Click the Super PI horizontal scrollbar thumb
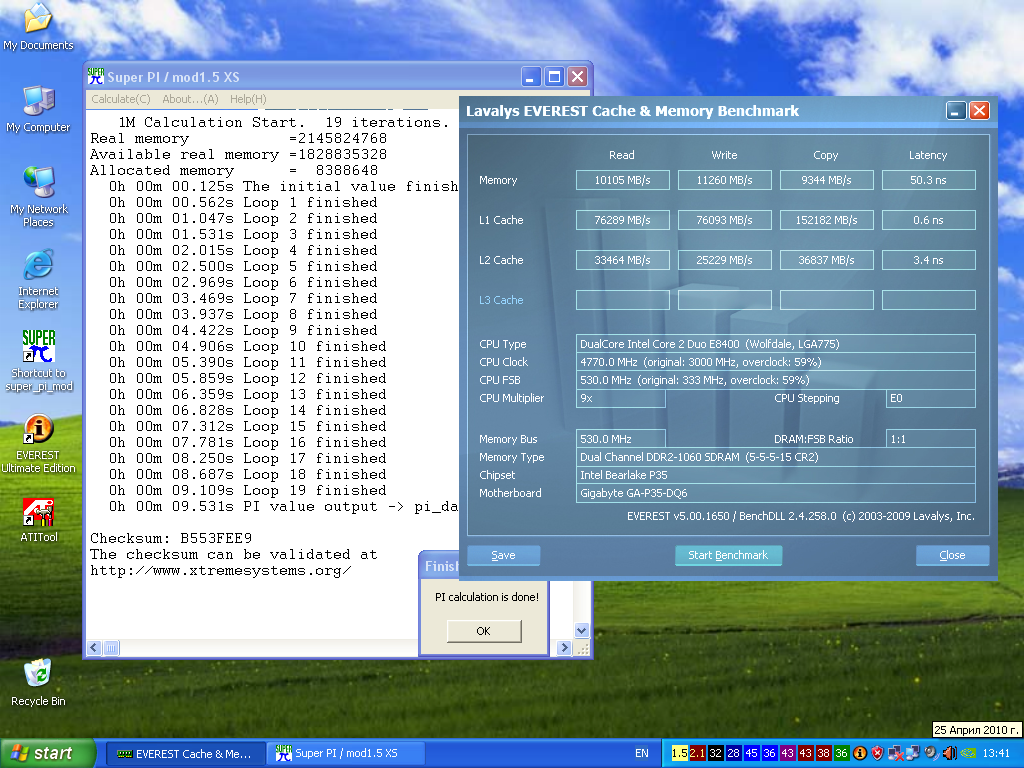Image resolution: width=1024 pixels, height=768 pixels. 111,648
